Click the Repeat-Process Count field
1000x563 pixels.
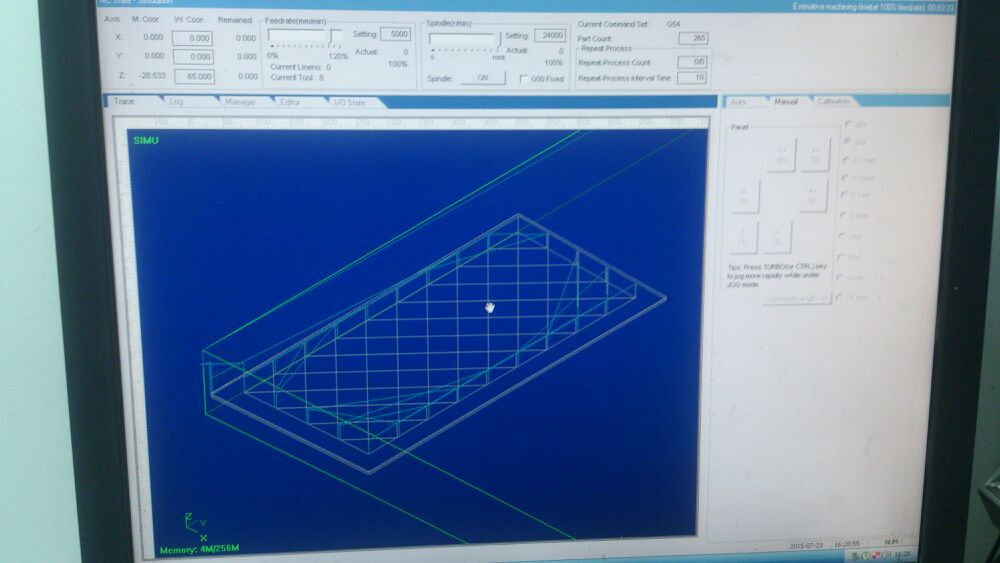[x=691, y=62]
